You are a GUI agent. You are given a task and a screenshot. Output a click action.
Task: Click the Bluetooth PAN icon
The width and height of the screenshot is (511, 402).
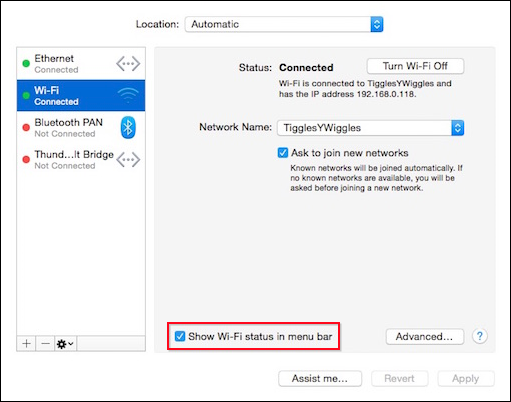[128, 127]
